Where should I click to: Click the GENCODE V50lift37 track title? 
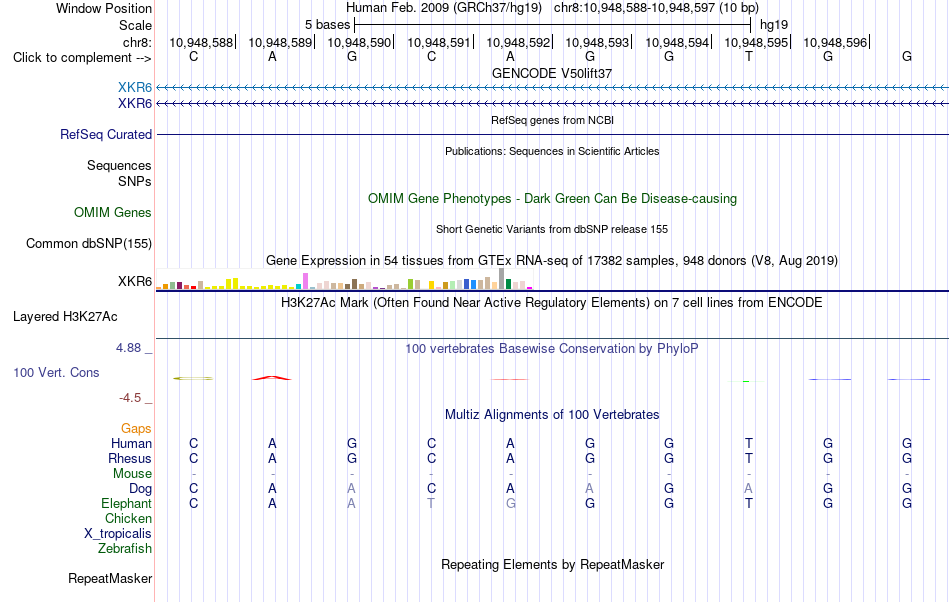coord(552,73)
